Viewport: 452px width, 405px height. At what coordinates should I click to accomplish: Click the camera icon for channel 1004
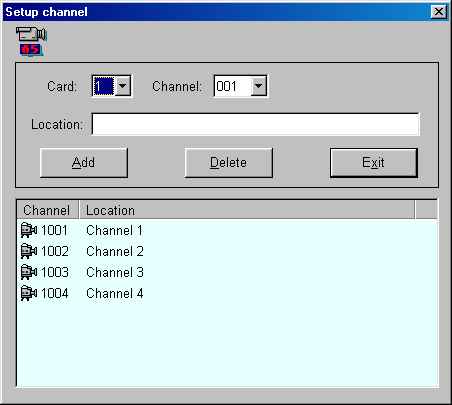pyautogui.click(x=29, y=293)
